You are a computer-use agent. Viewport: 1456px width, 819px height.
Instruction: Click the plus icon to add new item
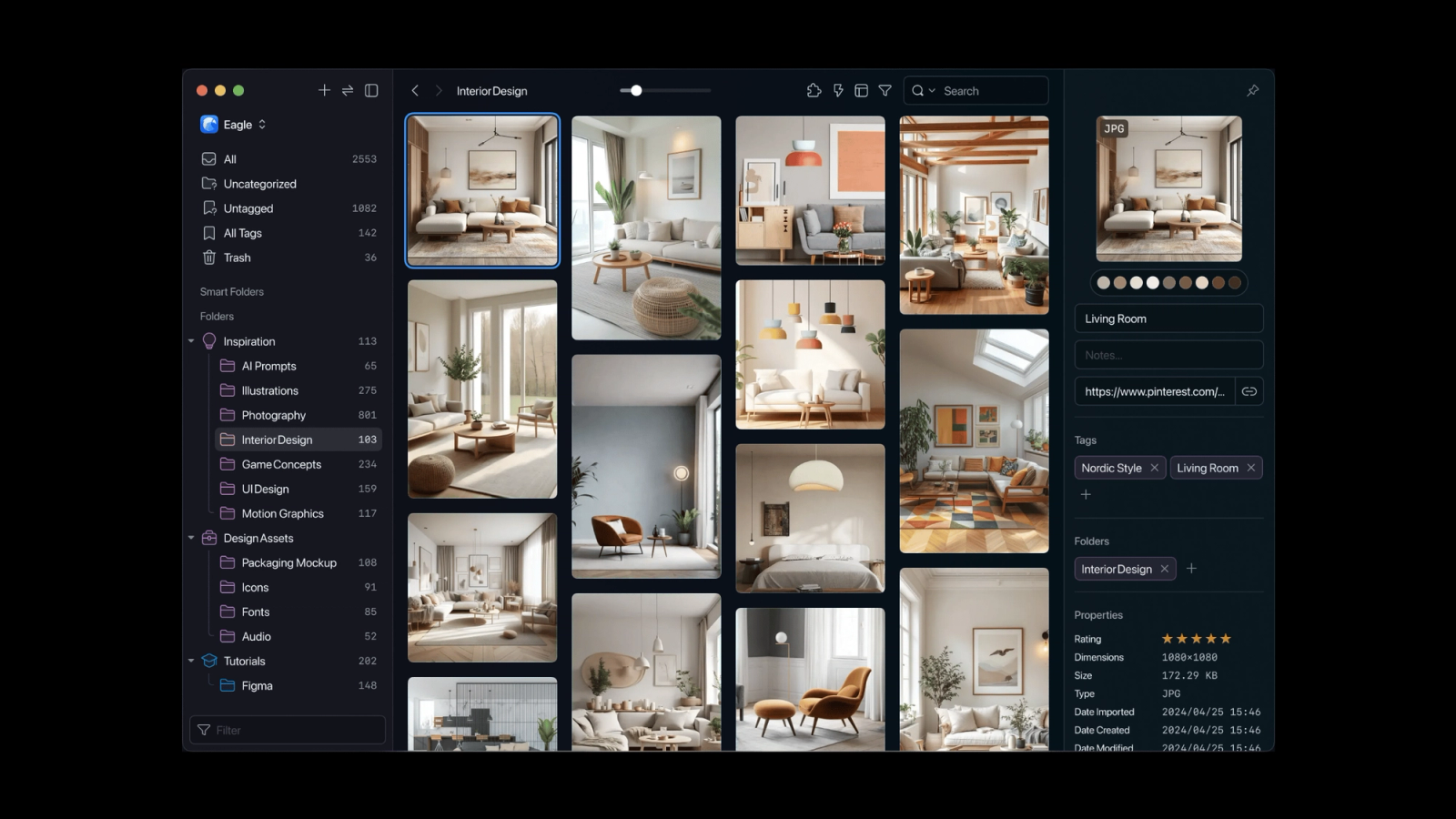[x=324, y=90]
